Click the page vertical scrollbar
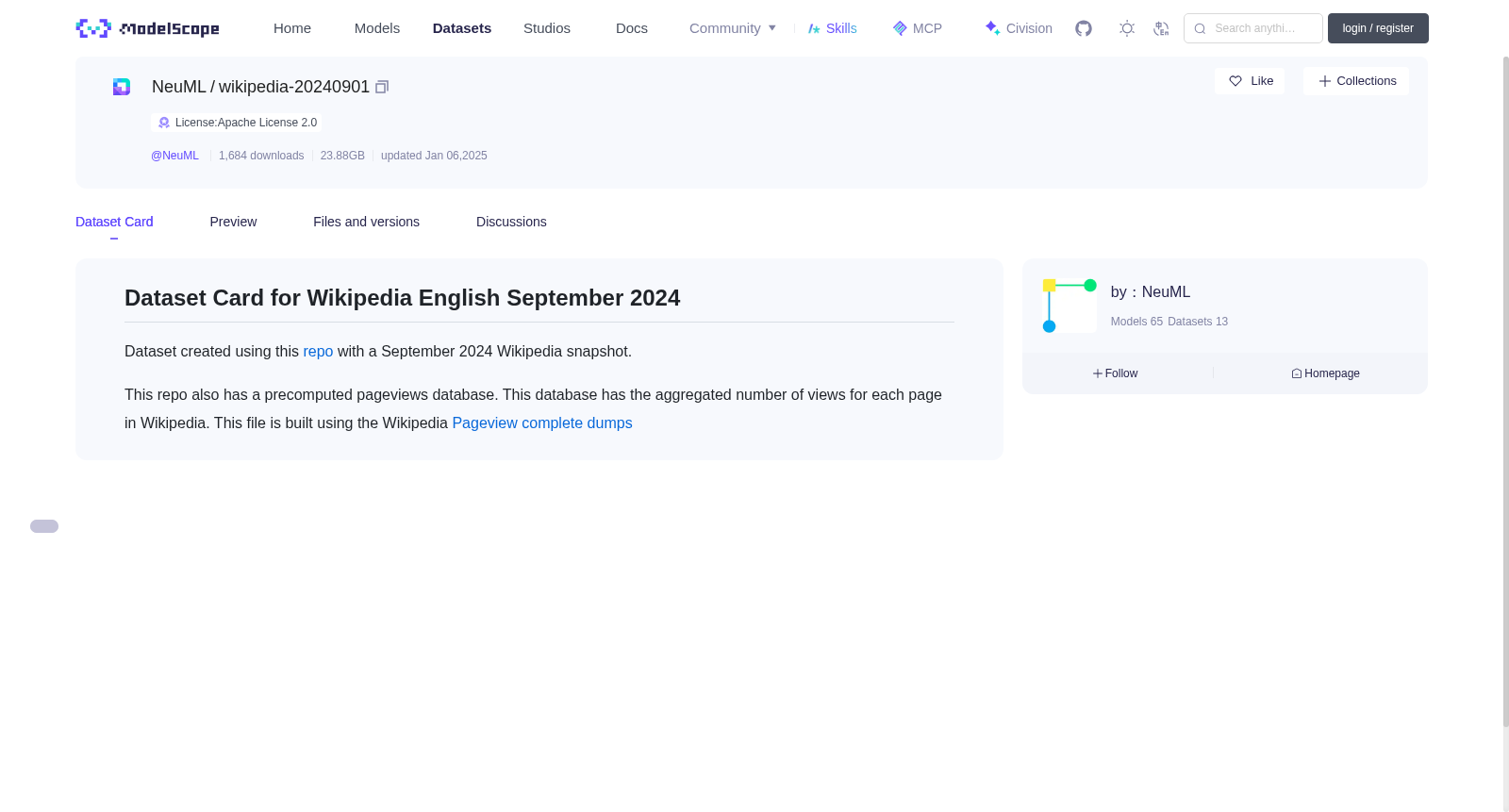The width and height of the screenshot is (1509, 812). 1505,391
